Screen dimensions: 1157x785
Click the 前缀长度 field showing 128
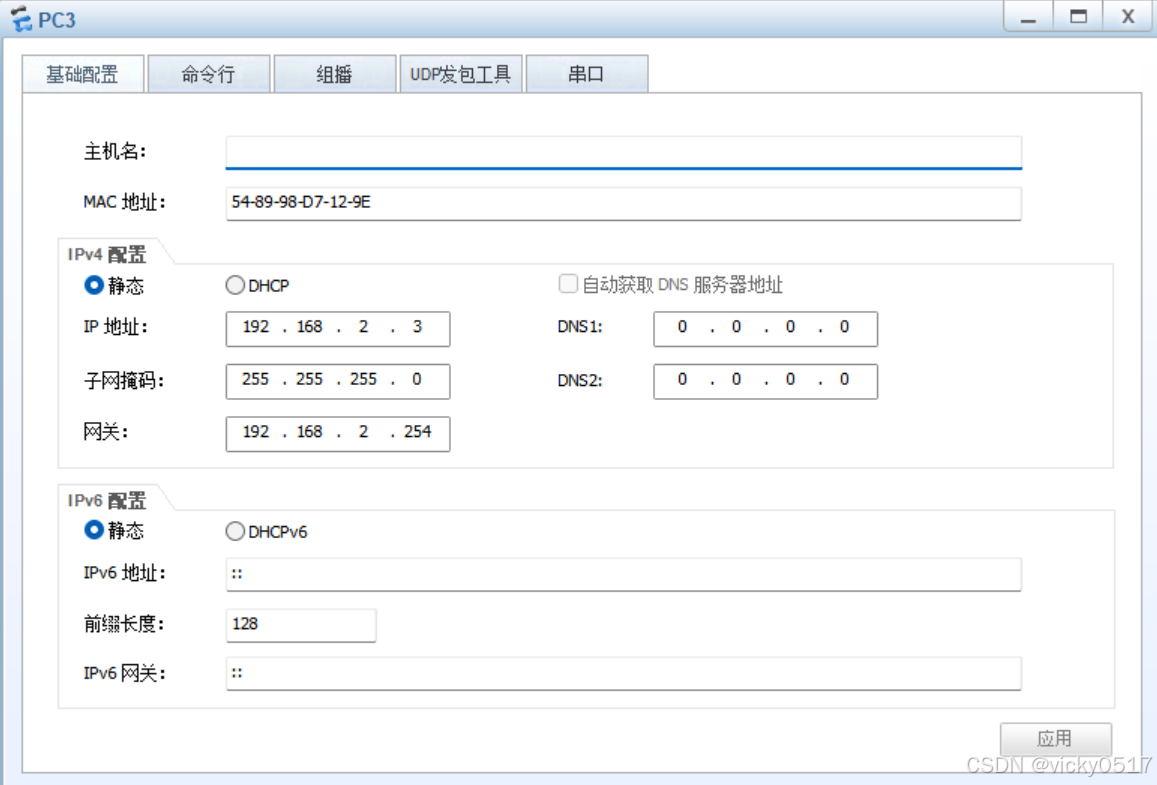coord(301,625)
